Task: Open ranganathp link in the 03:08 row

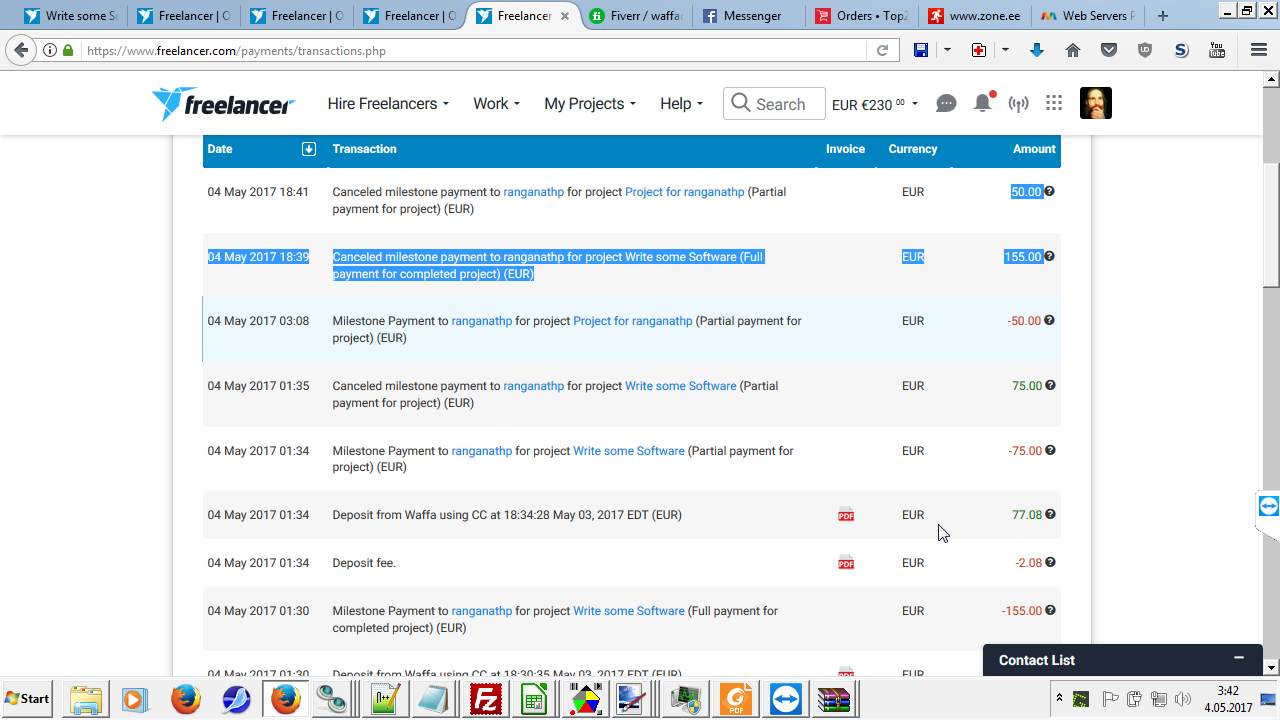Action: pyautogui.click(x=482, y=321)
